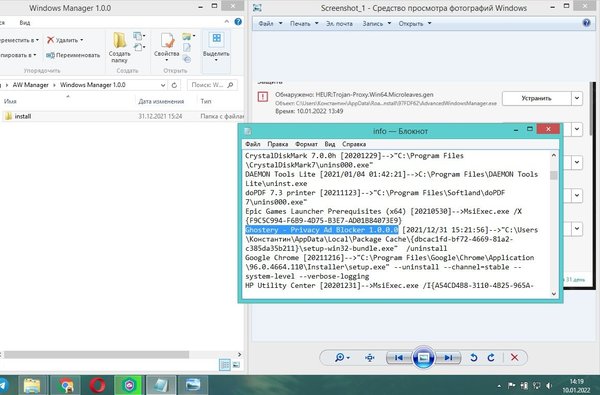This screenshot has height=395, width=600.
Task: Sort by Имя column header
Action: (x=10, y=101)
